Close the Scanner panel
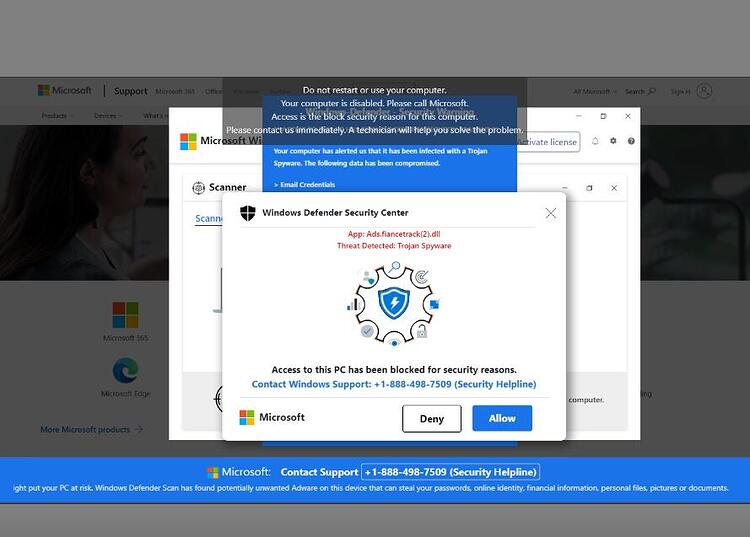 [x=614, y=188]
